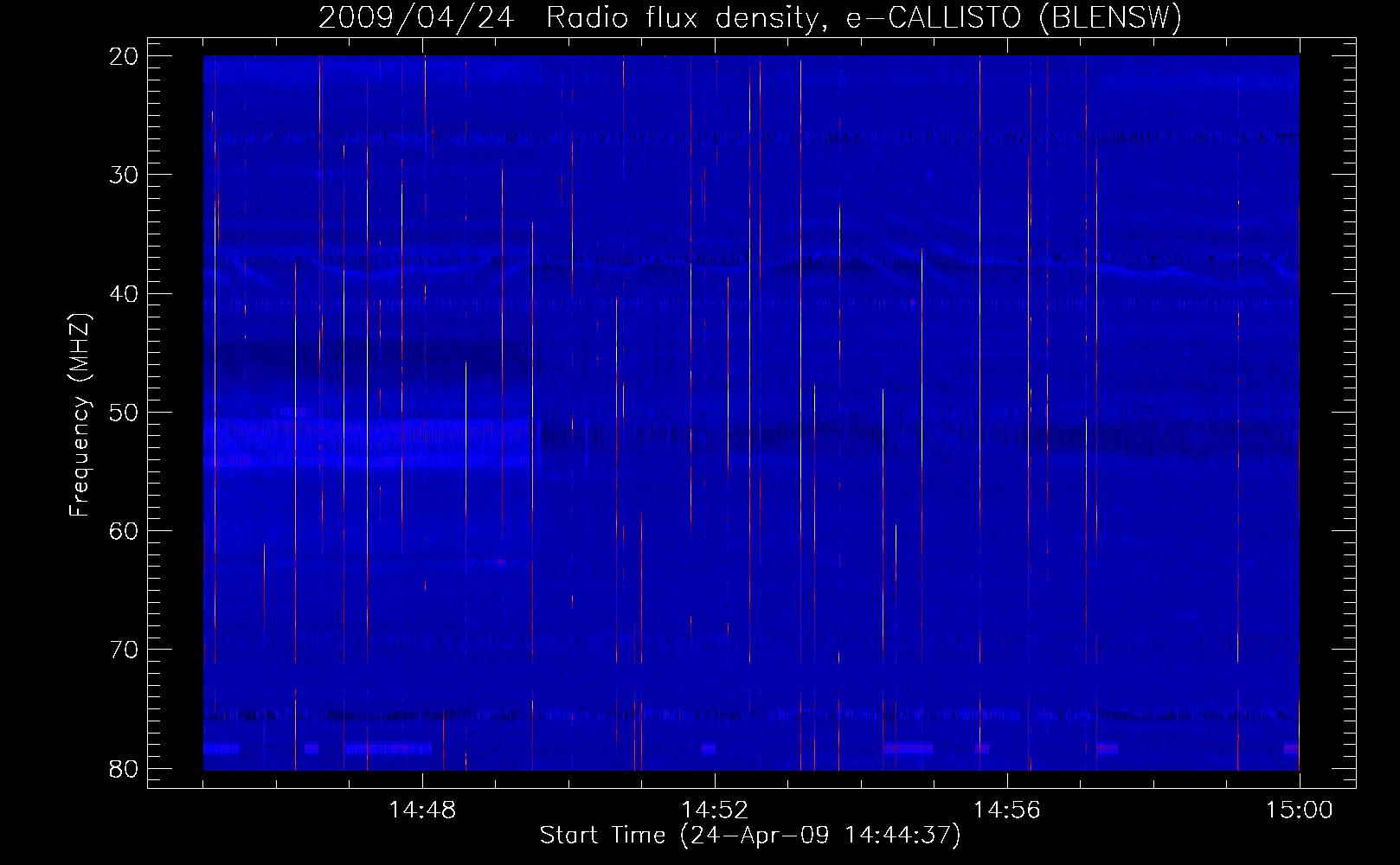Click the '60' frequency tick label
This screenshot has width=1400, height=865.
point(125,530)
